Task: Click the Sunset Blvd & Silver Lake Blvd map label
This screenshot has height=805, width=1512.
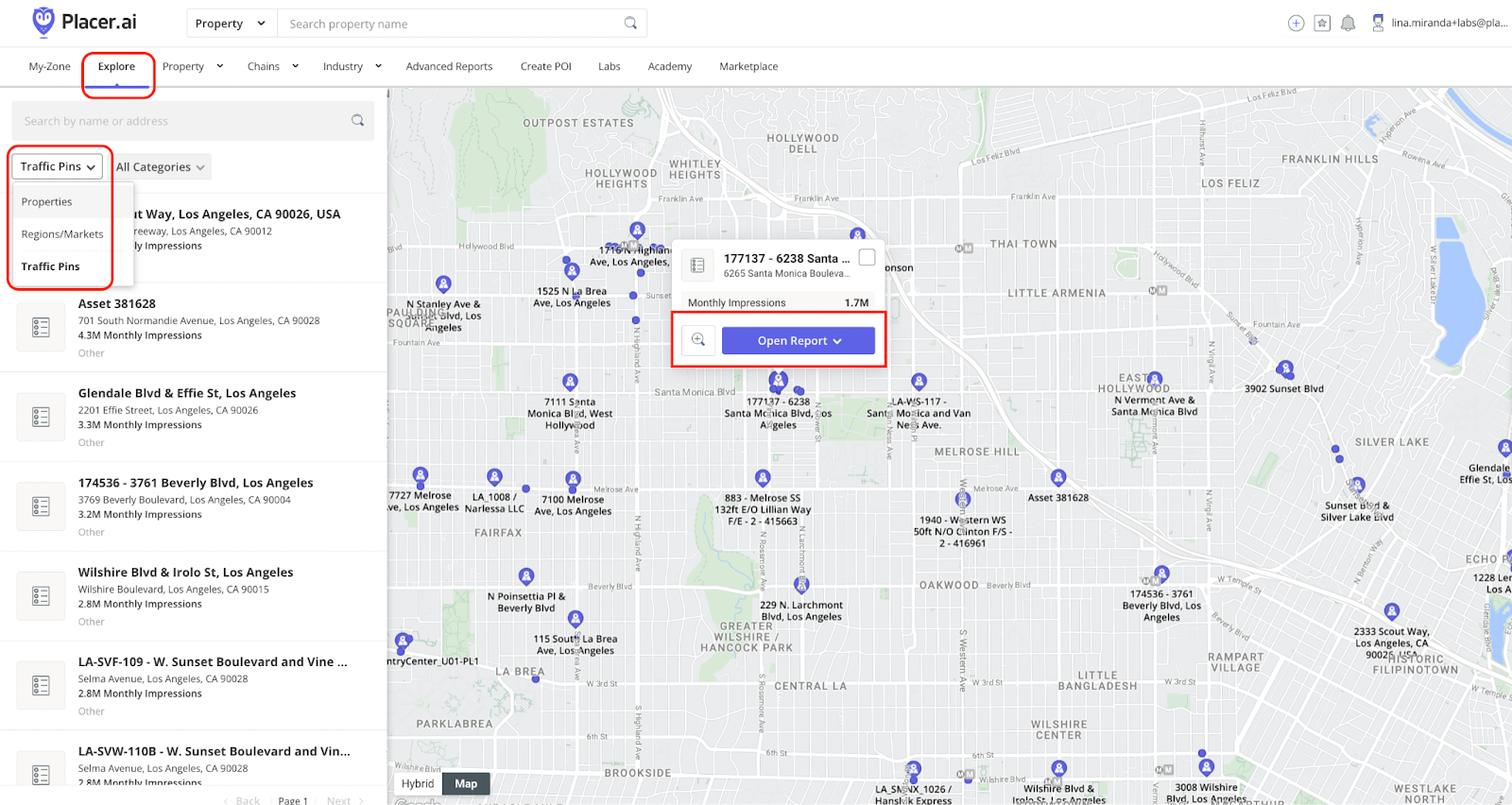Action: (1357, 511)
